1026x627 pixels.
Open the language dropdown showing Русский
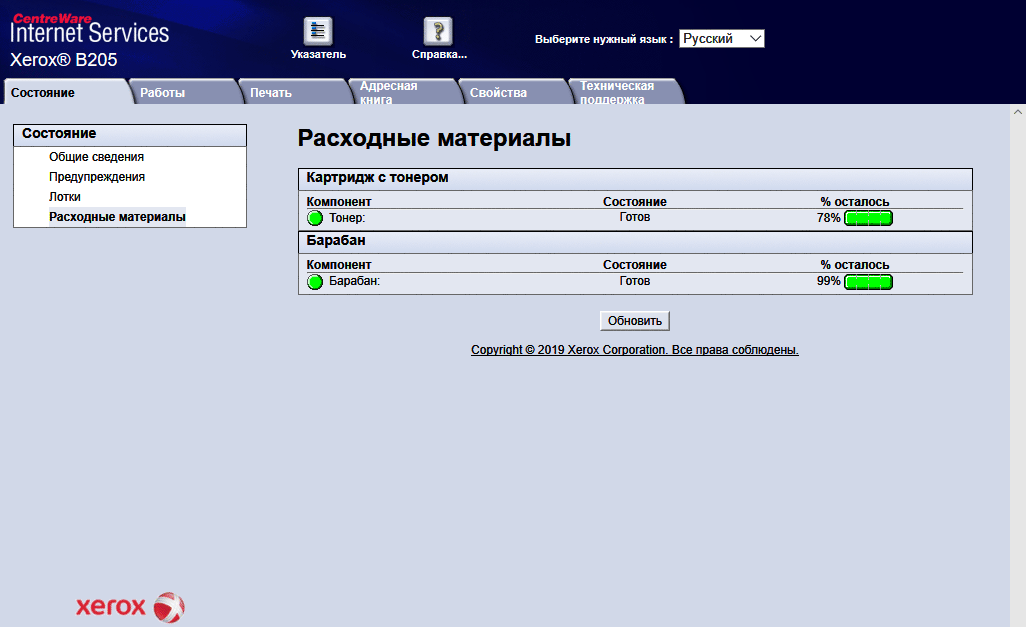pos(721,39)
